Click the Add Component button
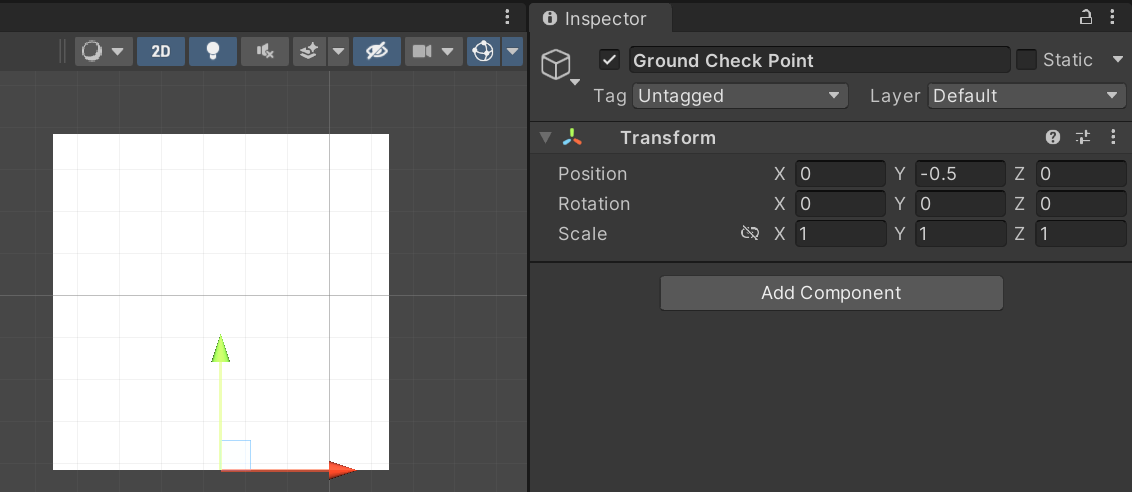Screen dimensions: 1132x492 tap(831, 293)
